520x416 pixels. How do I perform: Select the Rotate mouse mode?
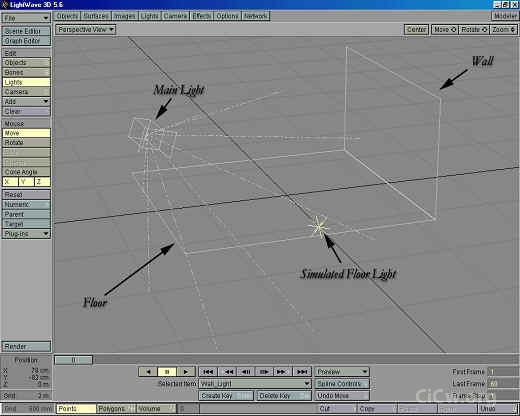pyautogui.click(x=26, y=143)
